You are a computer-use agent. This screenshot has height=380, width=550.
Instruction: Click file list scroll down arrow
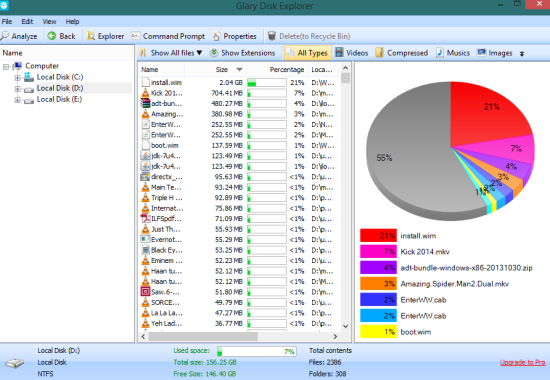345,326
